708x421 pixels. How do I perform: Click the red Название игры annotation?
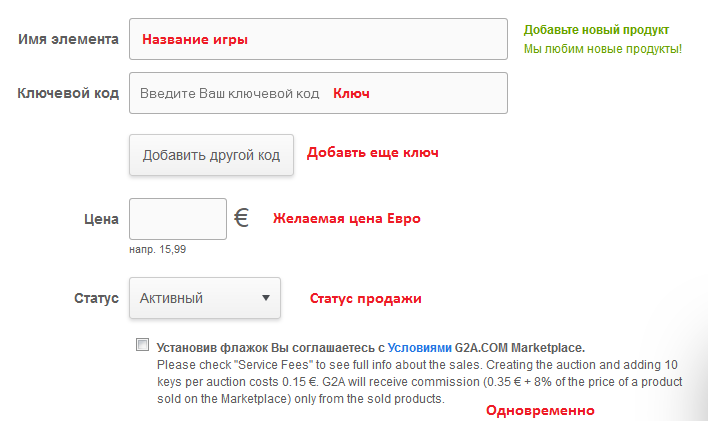195,40
